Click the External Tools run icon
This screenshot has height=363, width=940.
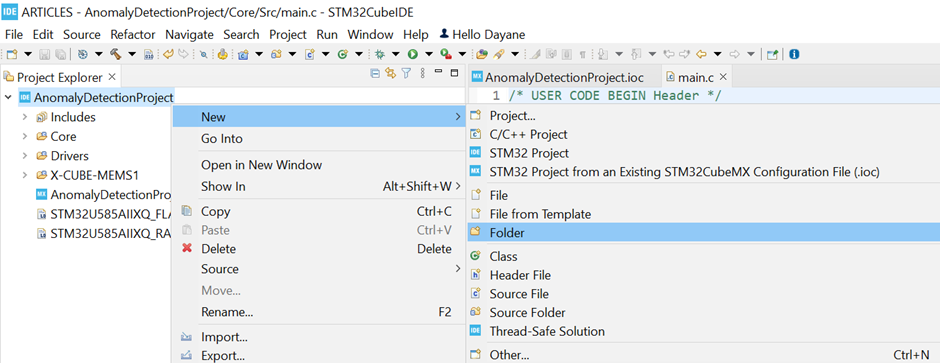(x=445, y=54)
